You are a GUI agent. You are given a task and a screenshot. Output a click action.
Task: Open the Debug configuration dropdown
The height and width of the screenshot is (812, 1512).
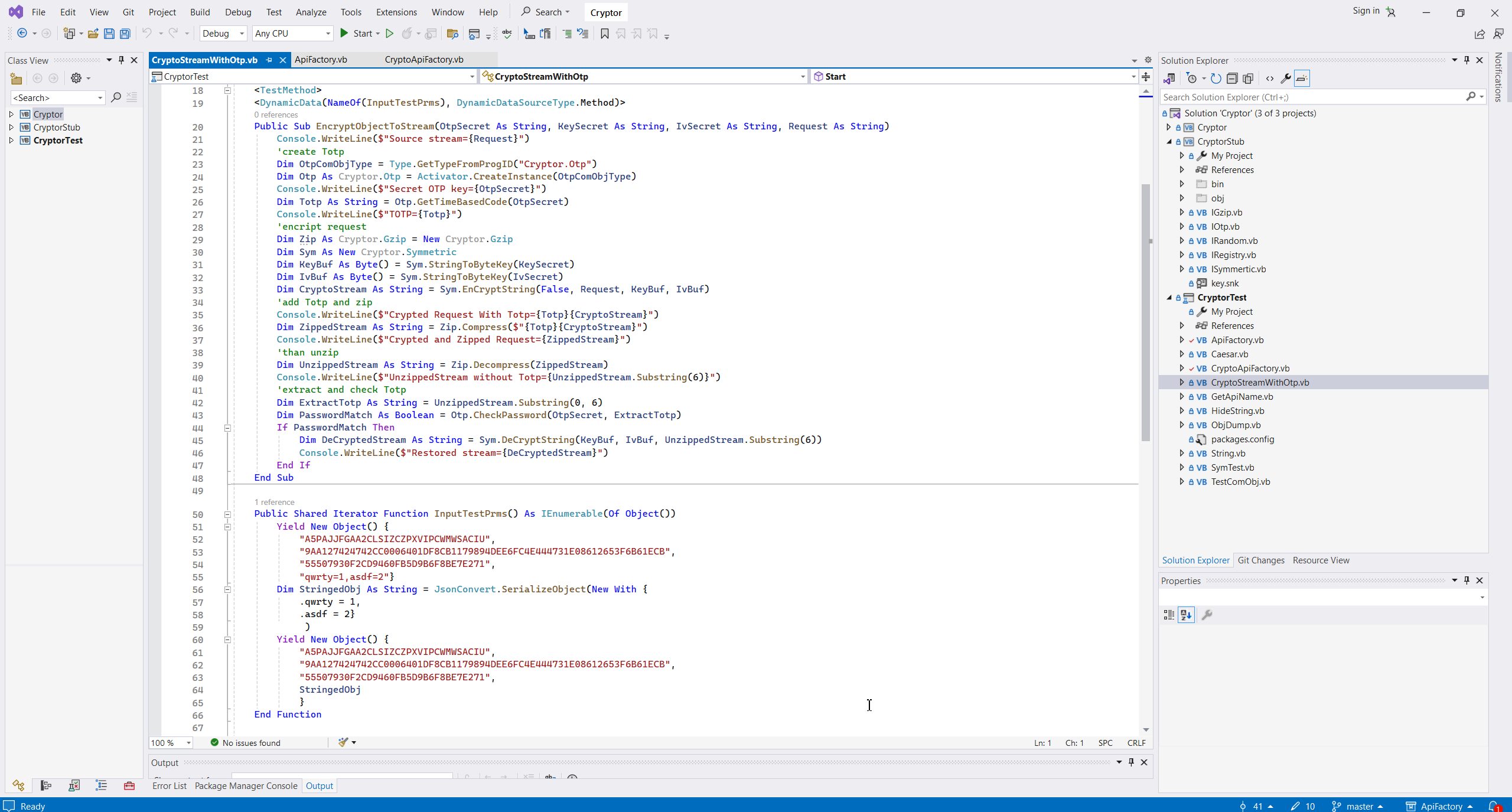[x=223, y=34]
